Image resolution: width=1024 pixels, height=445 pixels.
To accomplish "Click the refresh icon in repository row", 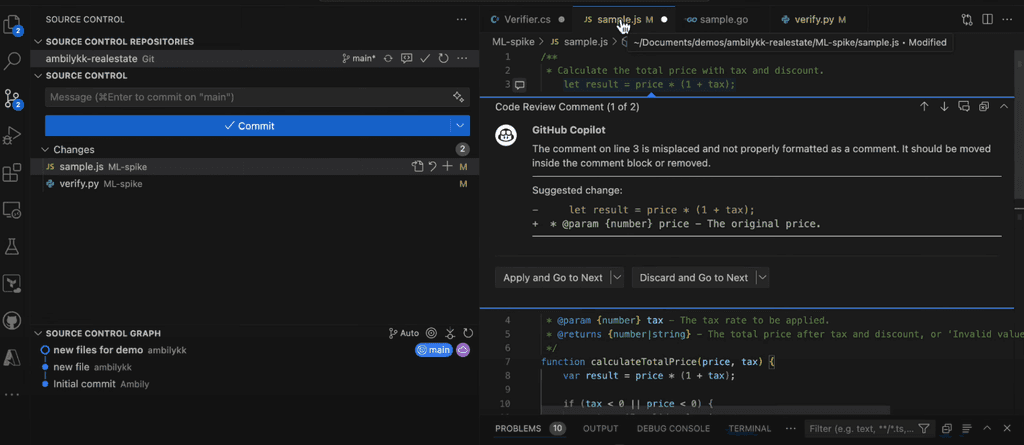I will coord(443,58).
